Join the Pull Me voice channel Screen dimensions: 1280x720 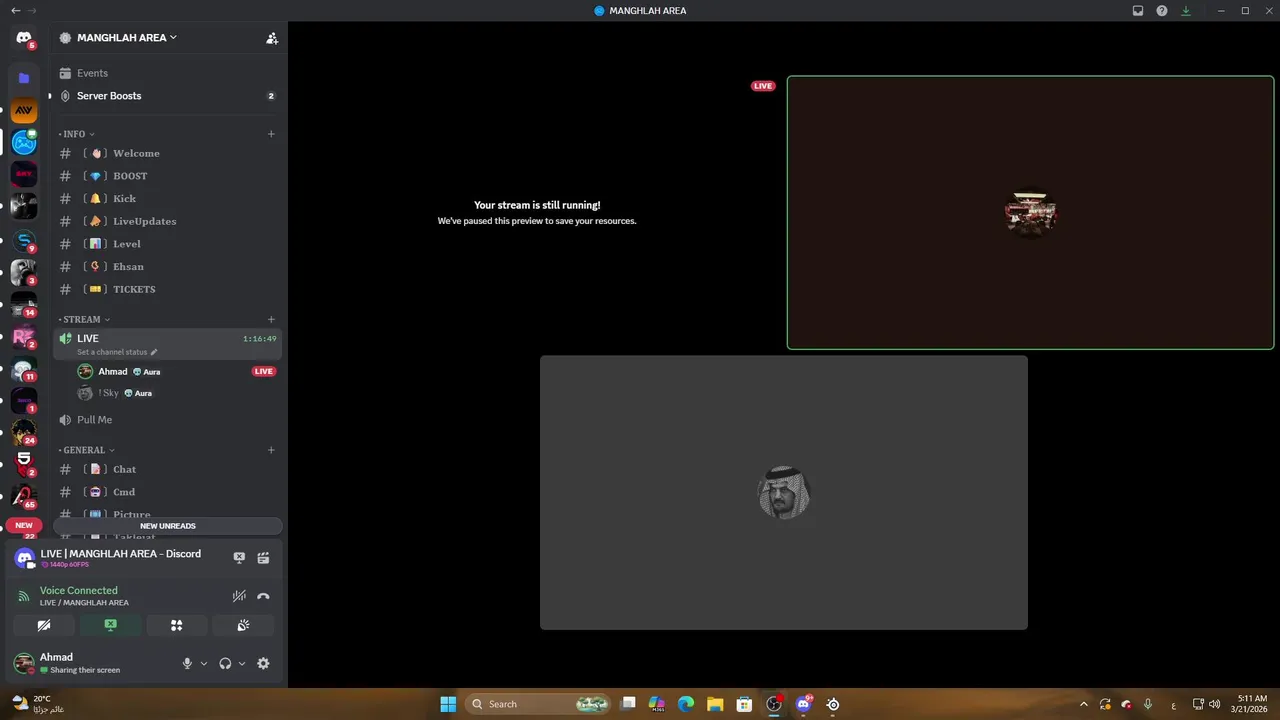(167, 420)
